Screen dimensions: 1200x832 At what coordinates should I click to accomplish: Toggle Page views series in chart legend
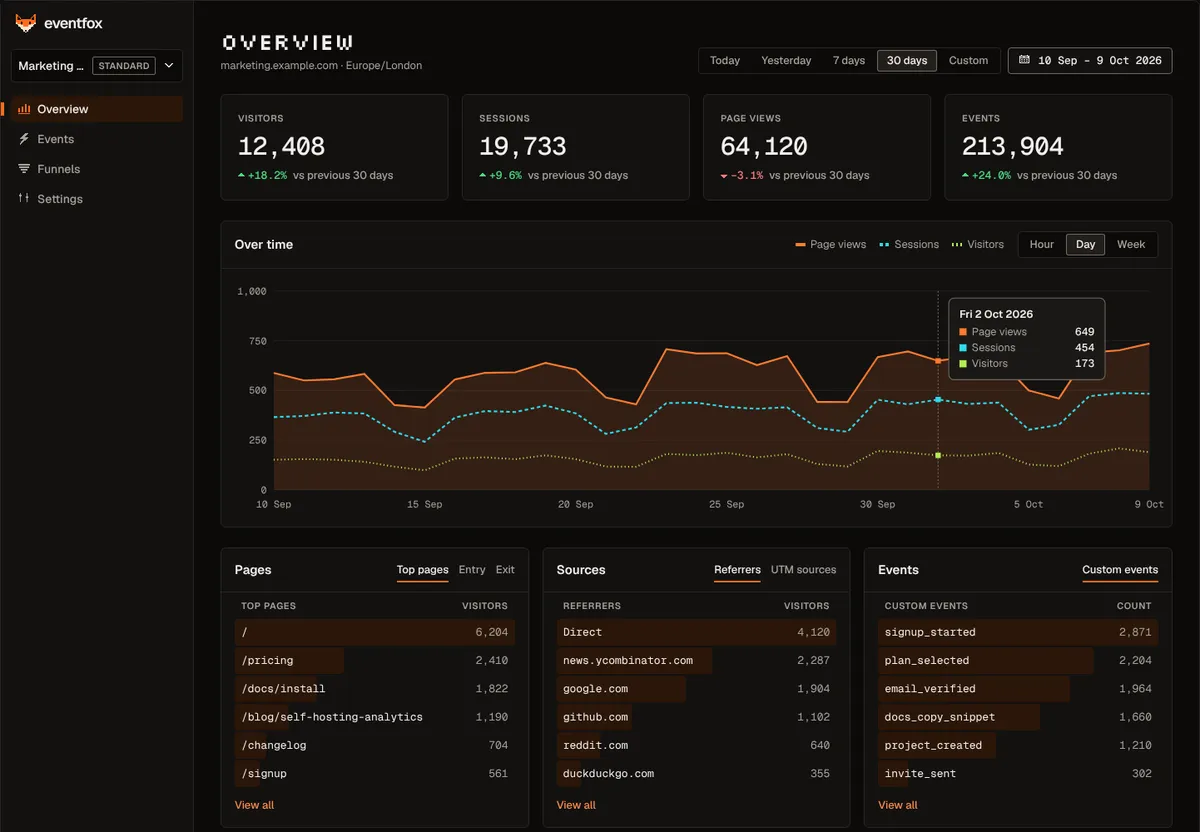tap(831, 244)
